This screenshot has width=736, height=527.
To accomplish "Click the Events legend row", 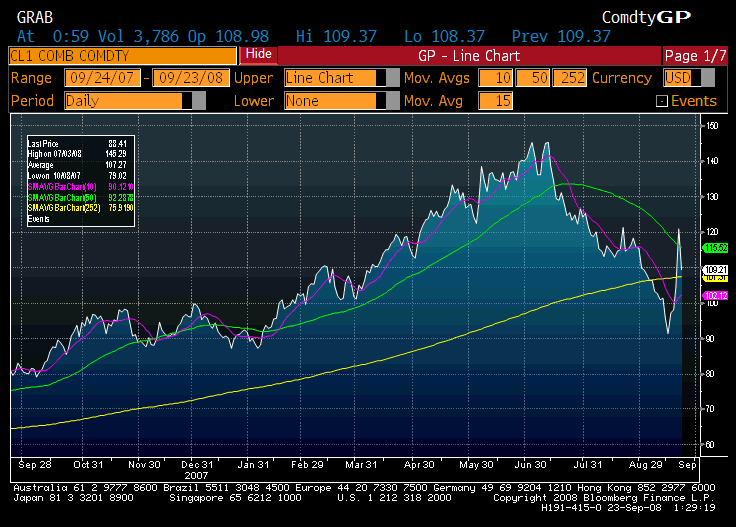I will pos(38,219).
